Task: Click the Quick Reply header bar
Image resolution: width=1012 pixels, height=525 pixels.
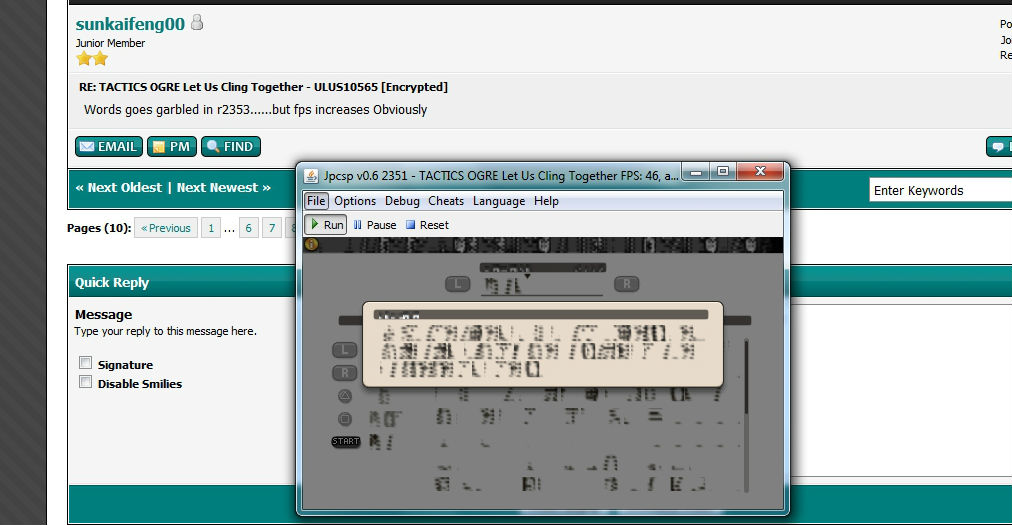Action: click(182, 282)
